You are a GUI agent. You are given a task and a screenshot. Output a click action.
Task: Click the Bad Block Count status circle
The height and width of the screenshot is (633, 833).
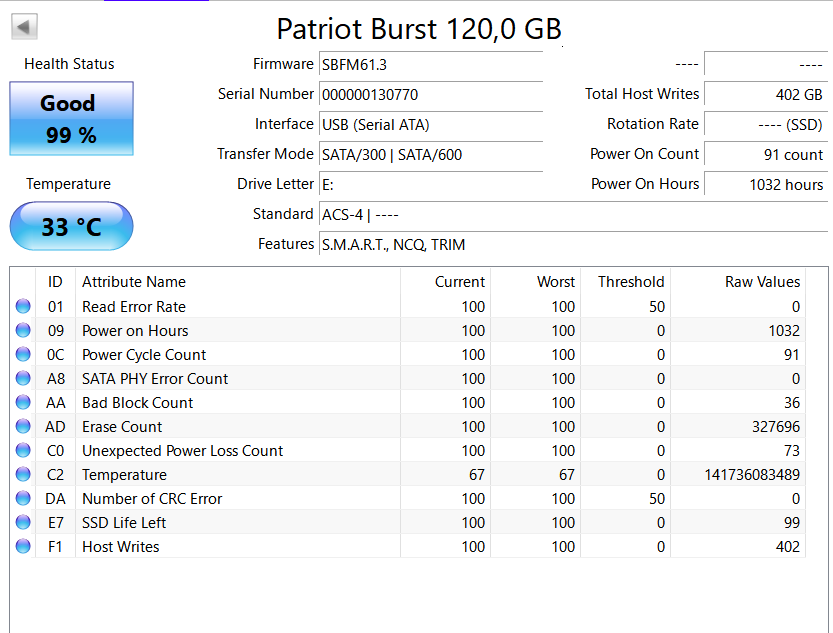pyautogui.click(x=23, y=403)
